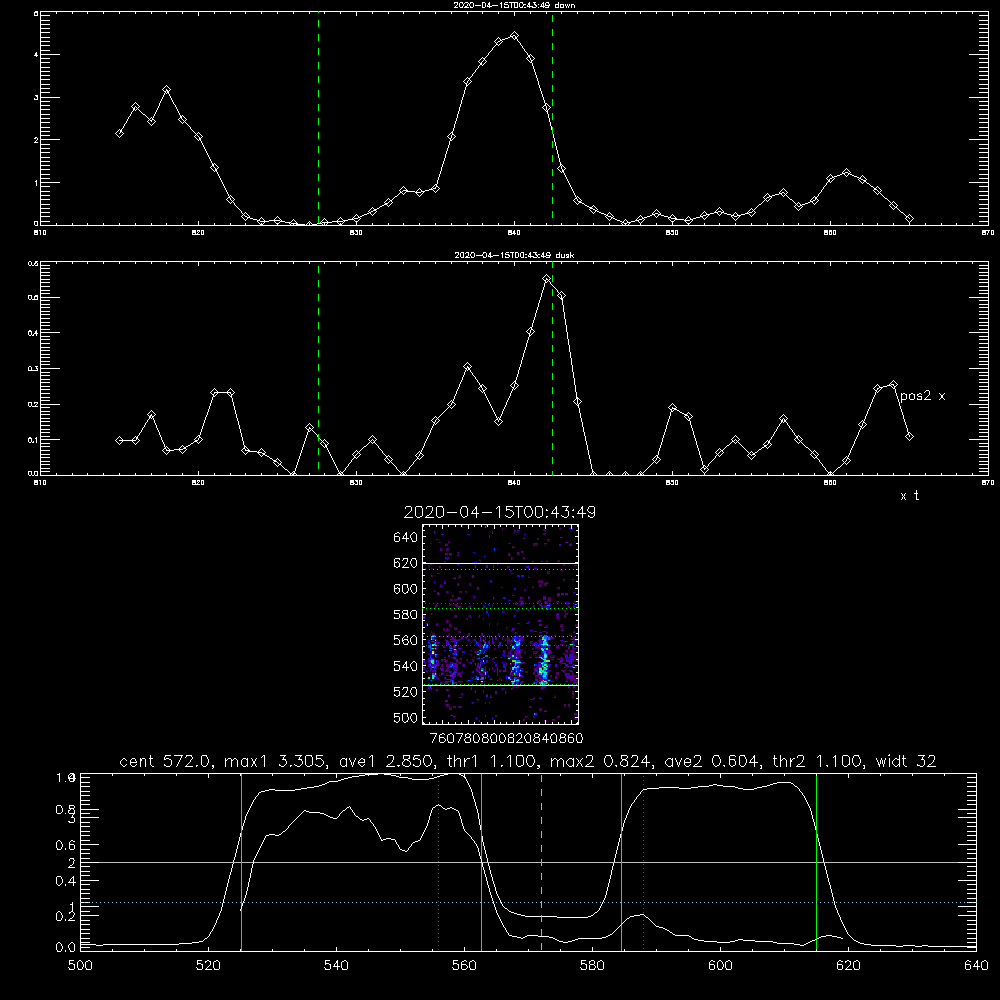Viewport: 1000px width, 1000px height.
Task: Click the dusk plot title text
Action: point(514,255)
